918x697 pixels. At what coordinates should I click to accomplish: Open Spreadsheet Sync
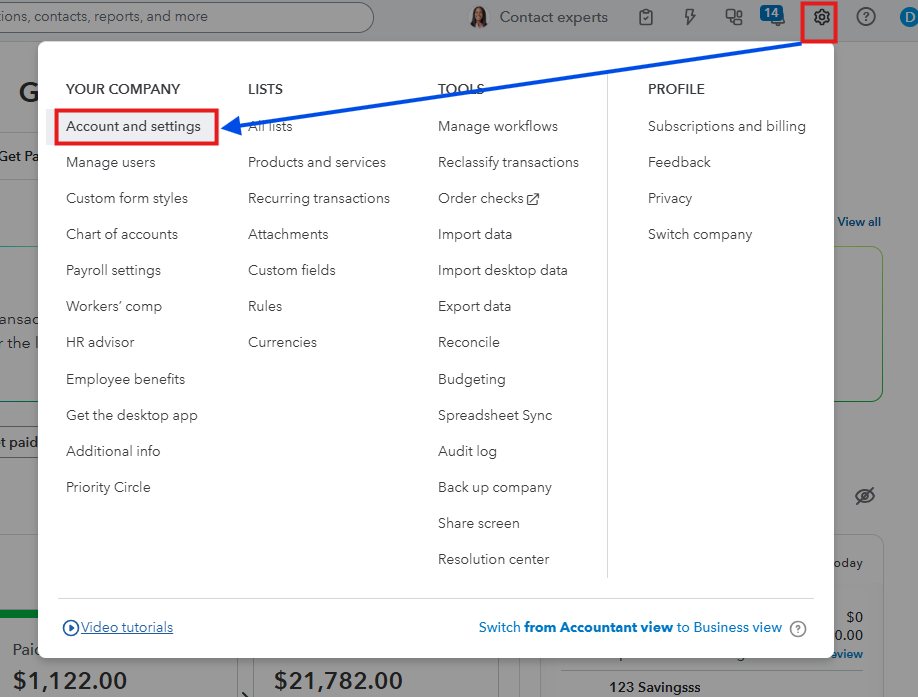click(495, 415)
